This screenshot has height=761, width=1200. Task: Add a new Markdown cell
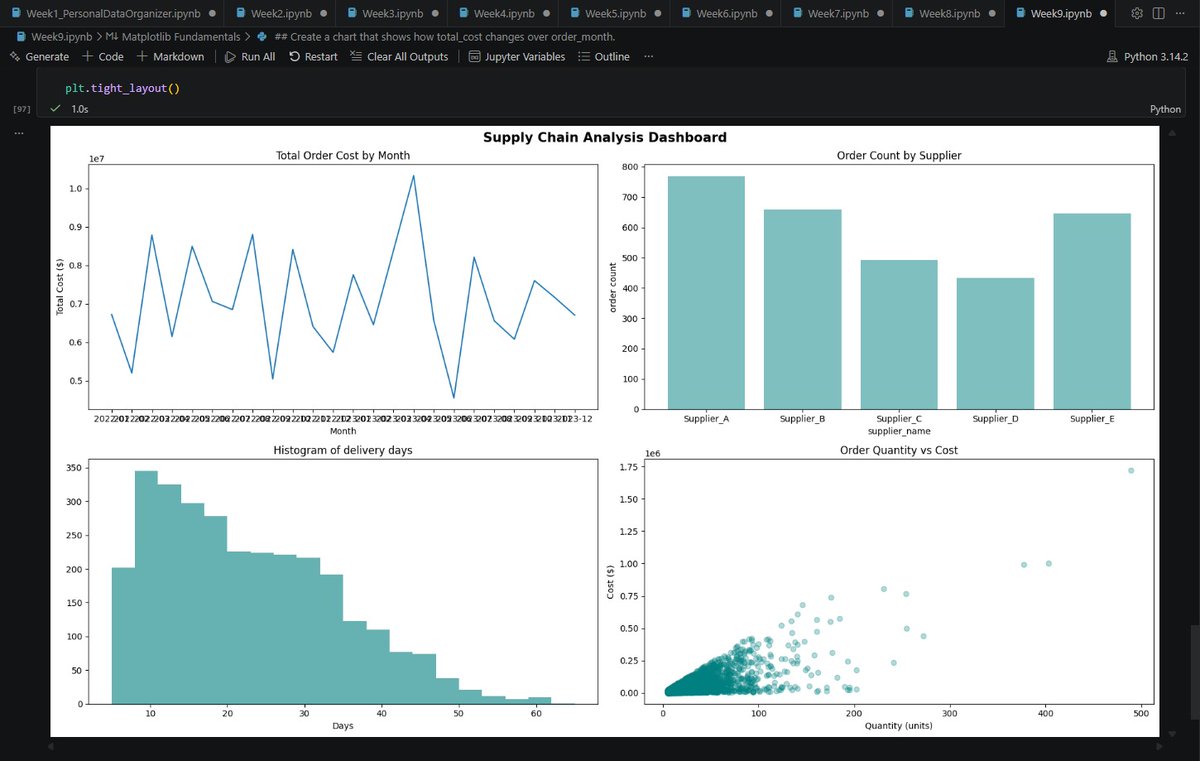170,57
